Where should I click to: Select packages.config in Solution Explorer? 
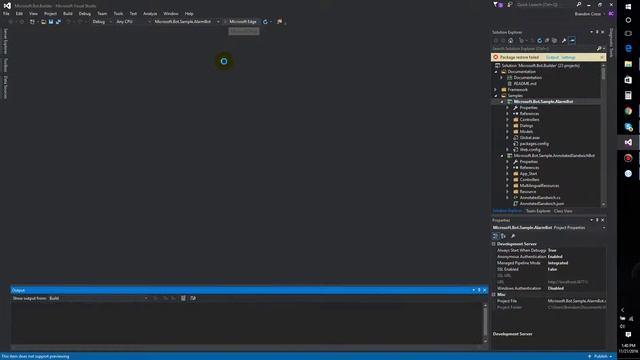(x=534, y=144)
